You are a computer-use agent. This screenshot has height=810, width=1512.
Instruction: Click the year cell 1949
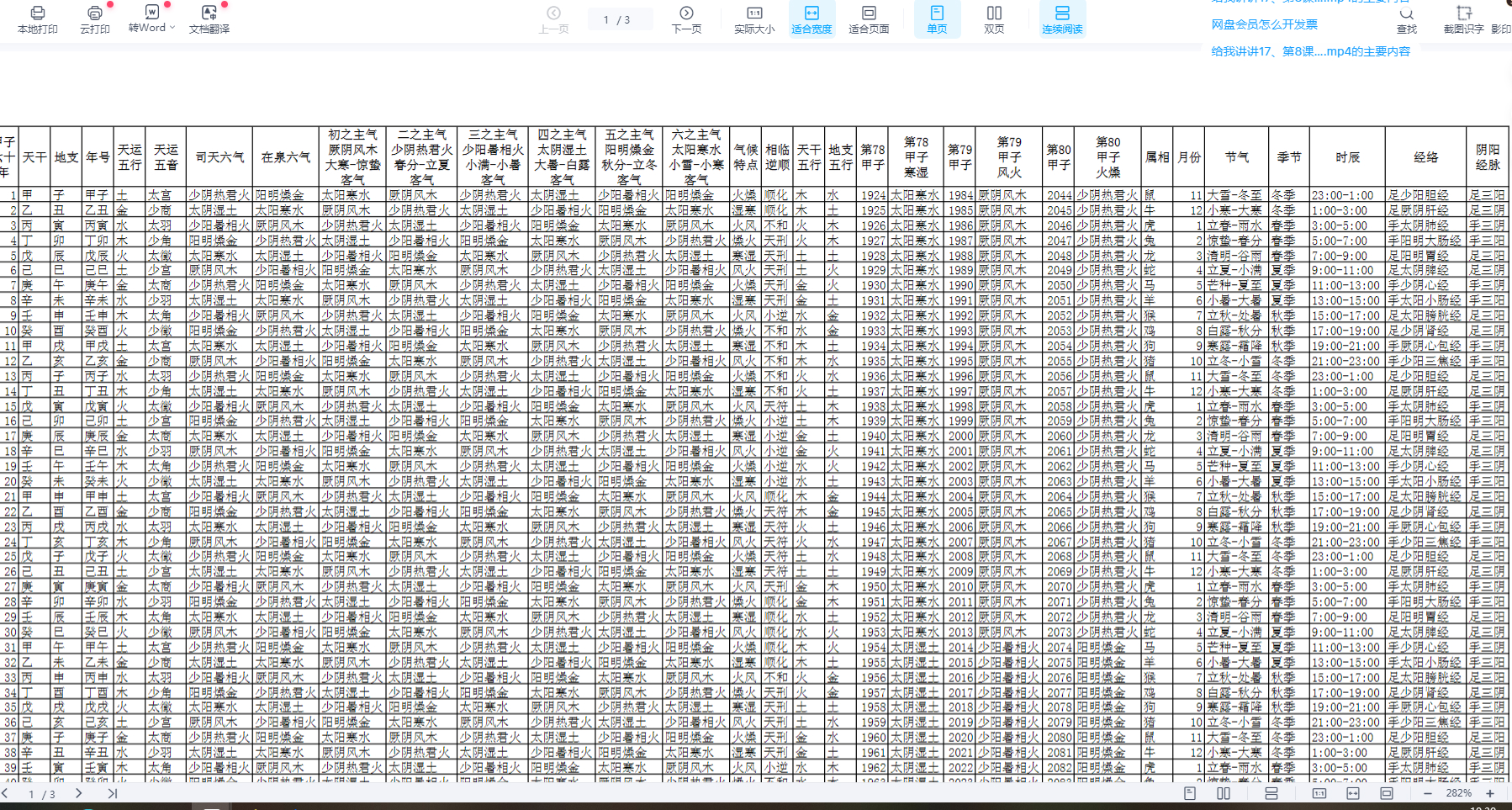point(874,572)
